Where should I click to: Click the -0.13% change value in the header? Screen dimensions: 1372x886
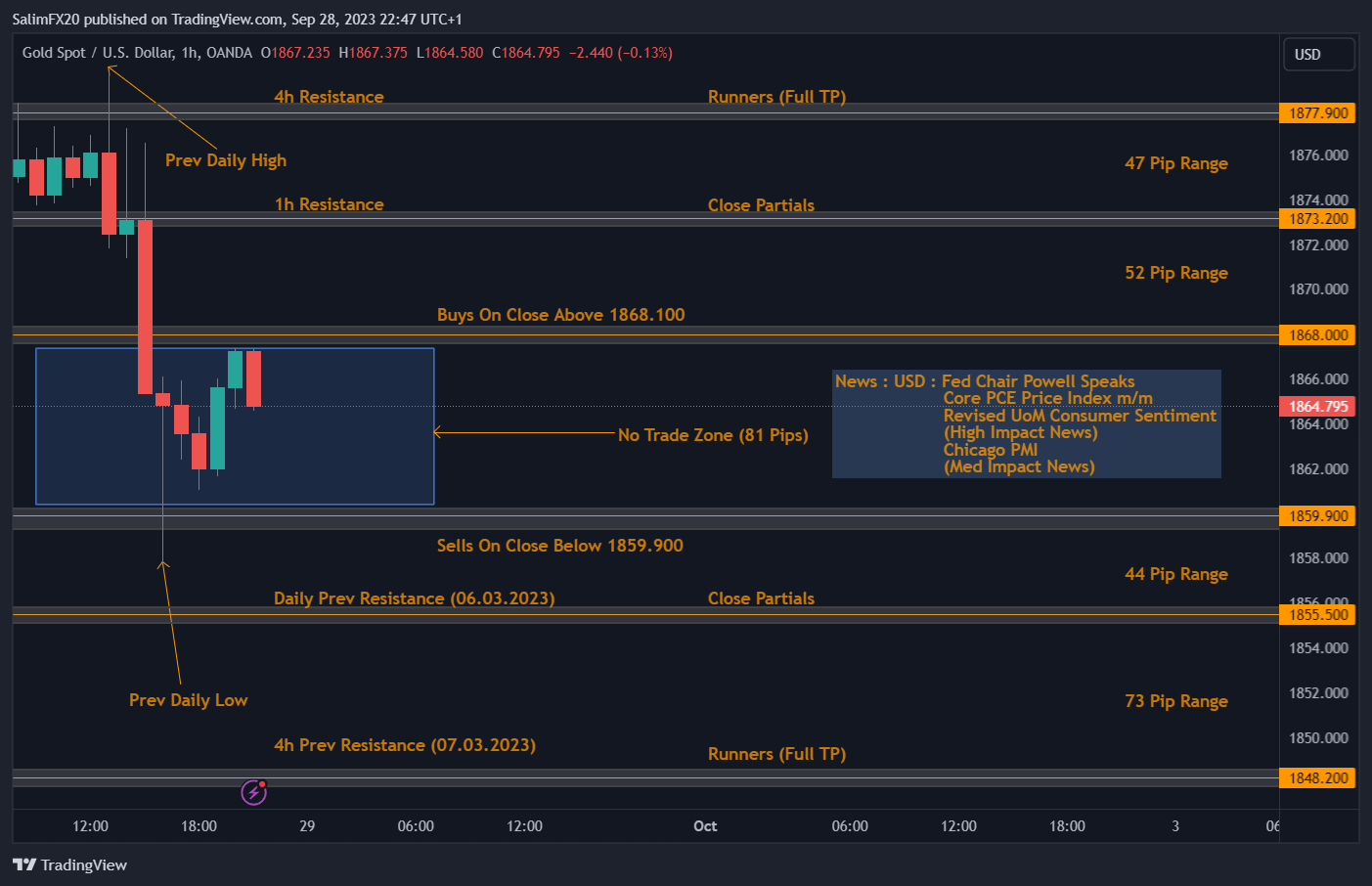[647, 53]
